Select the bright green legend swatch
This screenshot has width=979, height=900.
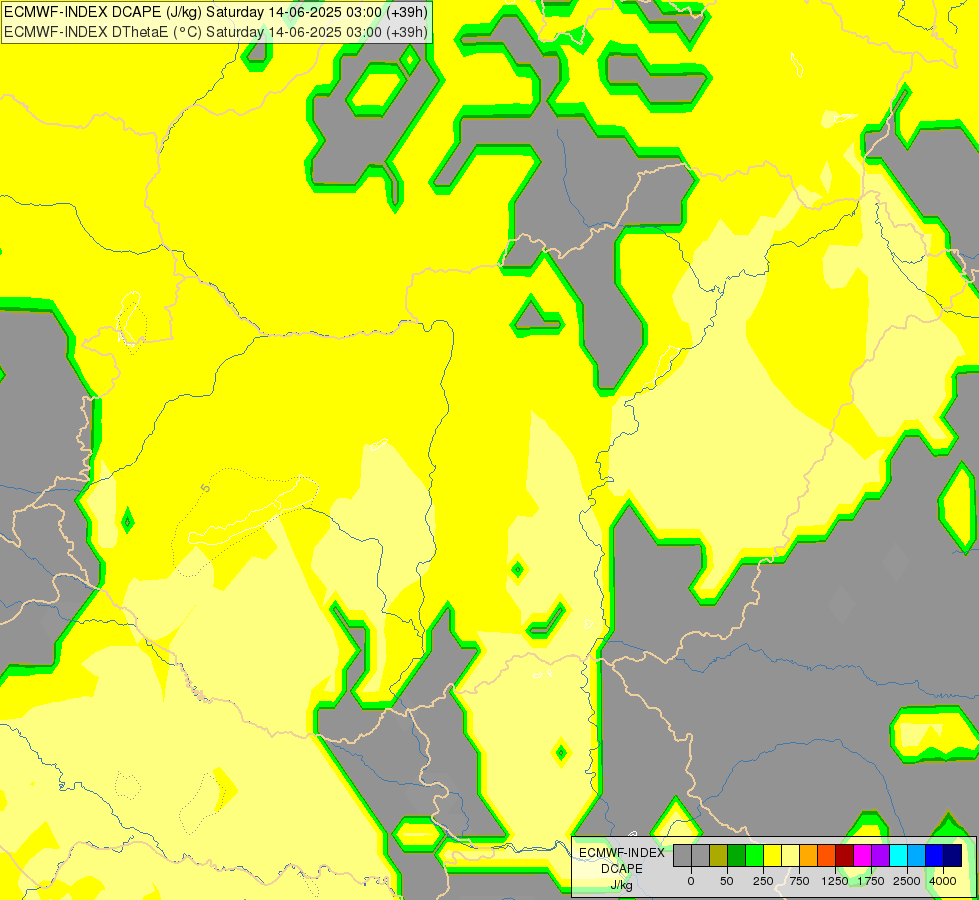pos(755,855)
